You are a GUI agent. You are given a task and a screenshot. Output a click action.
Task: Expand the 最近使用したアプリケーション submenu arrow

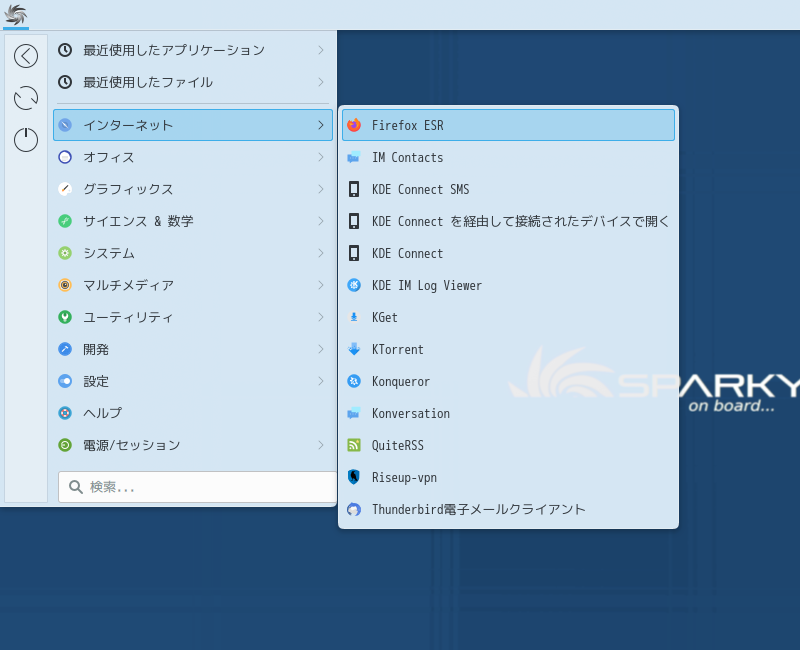tap(321, 50)
